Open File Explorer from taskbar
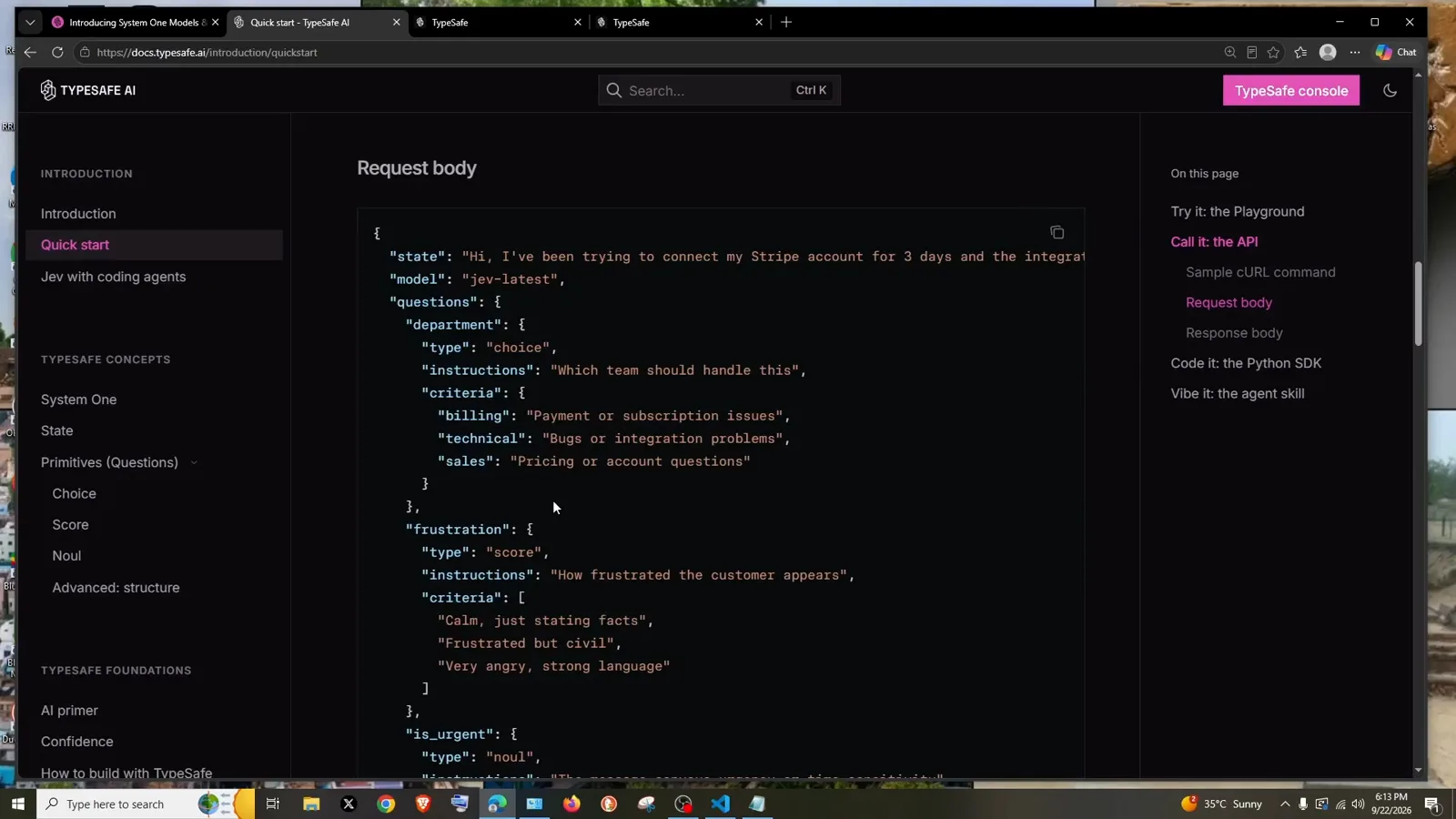Viewport: 1456px width, 819px height. pos(311,804)
